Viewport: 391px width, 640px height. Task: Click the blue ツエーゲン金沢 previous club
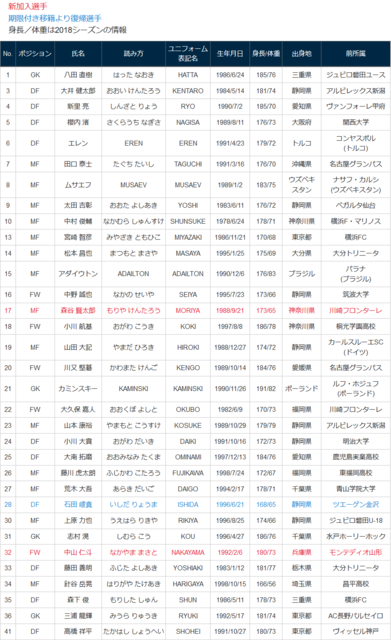(355, 504)
